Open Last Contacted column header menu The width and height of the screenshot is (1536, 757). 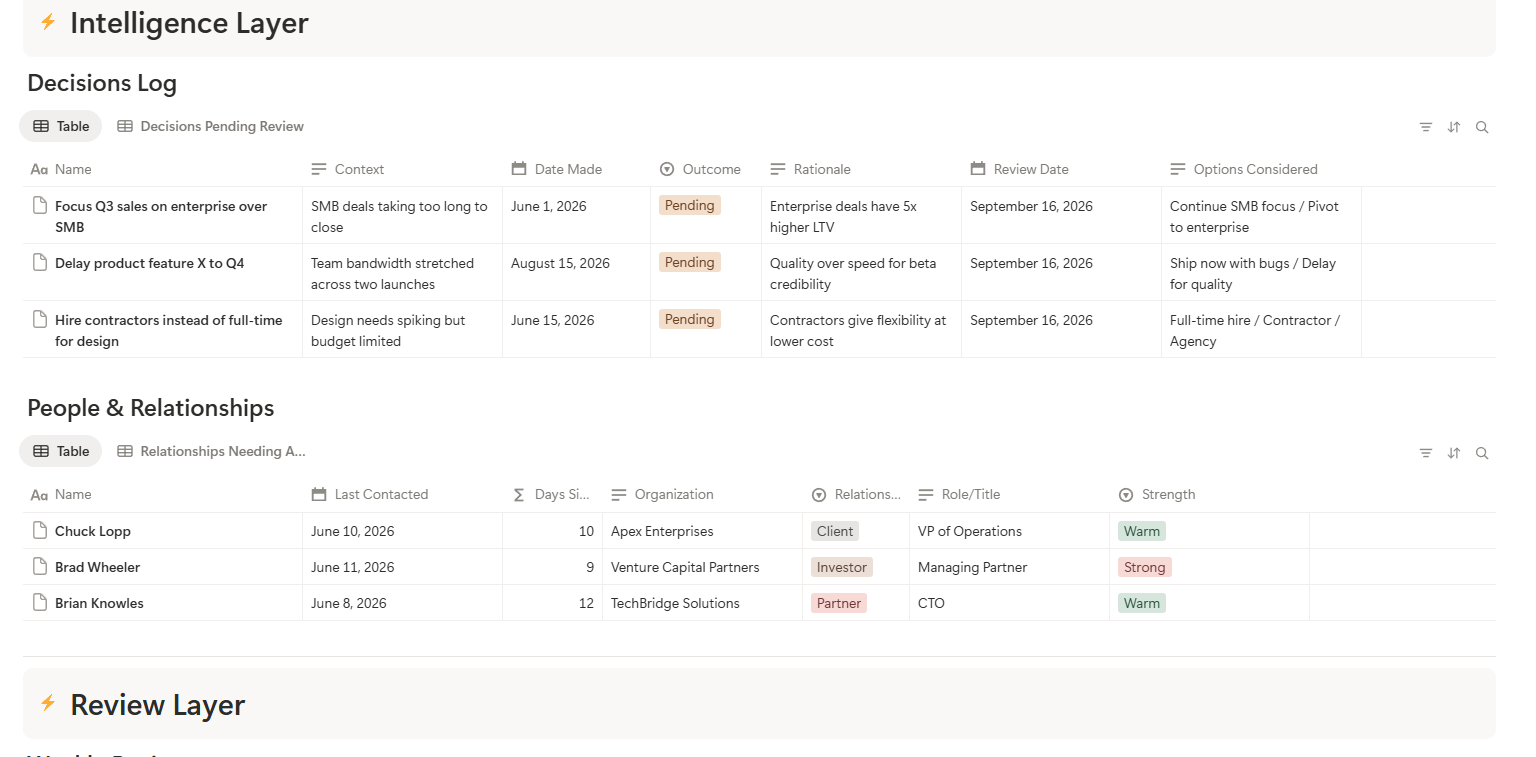[x=402, y=494]
